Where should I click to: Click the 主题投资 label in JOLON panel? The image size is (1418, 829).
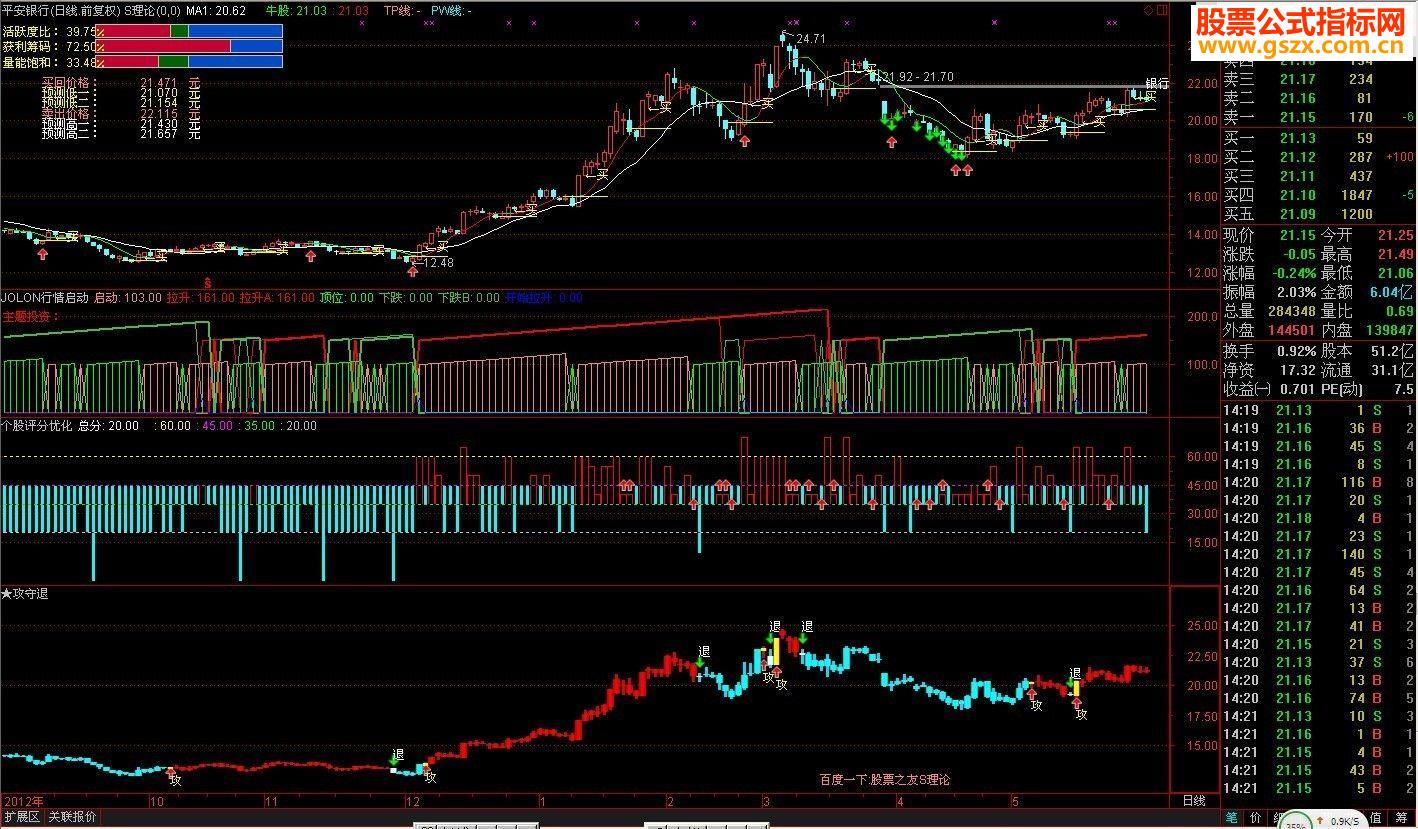point(30,316)
